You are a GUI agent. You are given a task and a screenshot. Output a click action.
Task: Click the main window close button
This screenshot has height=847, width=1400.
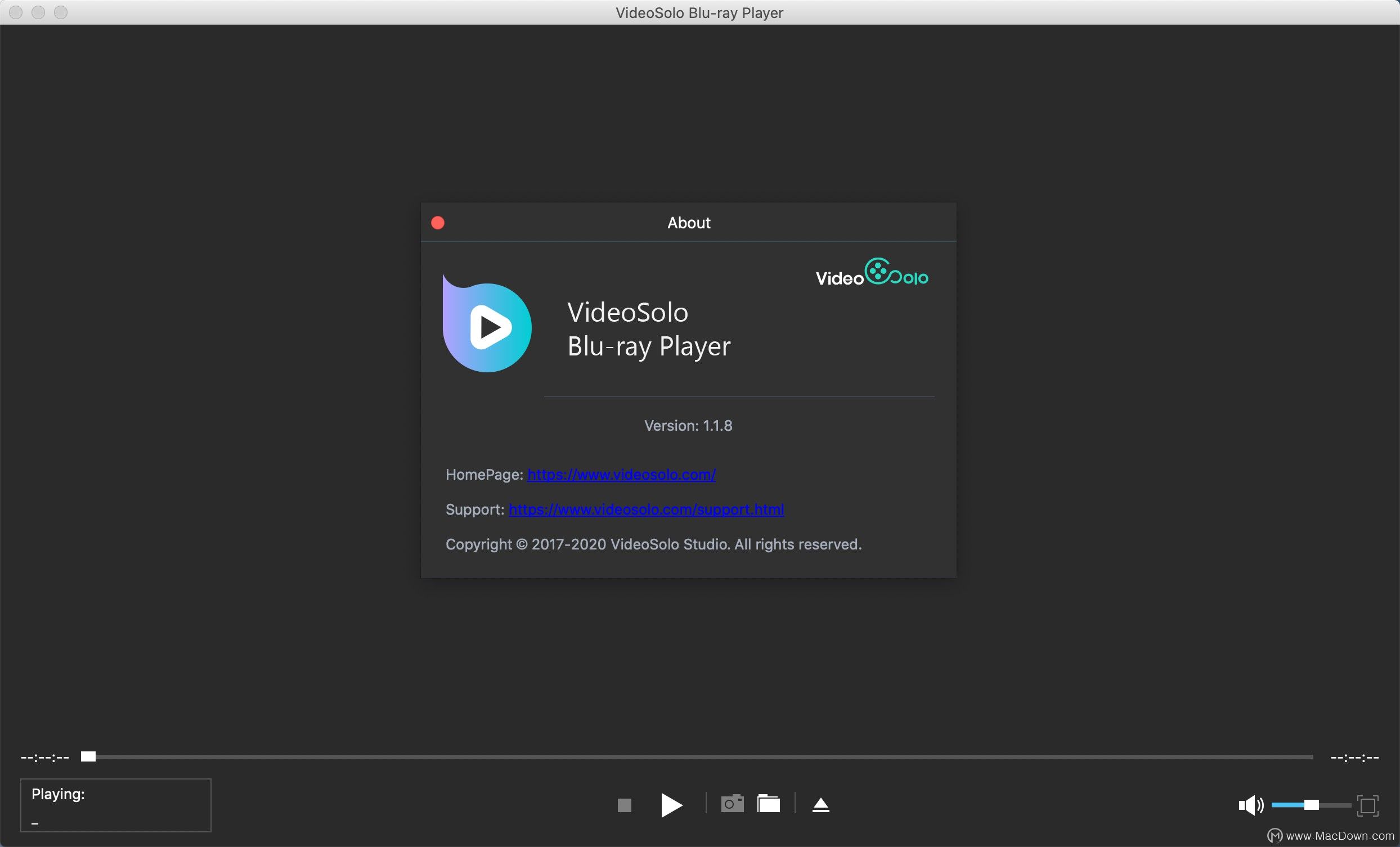(x=16, y=12)
